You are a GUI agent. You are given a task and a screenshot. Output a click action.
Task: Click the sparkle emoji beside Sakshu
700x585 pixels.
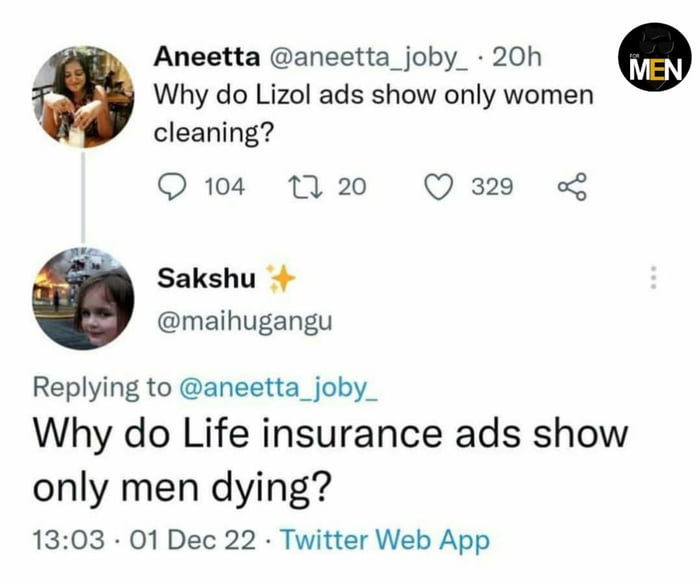point(282,280)
